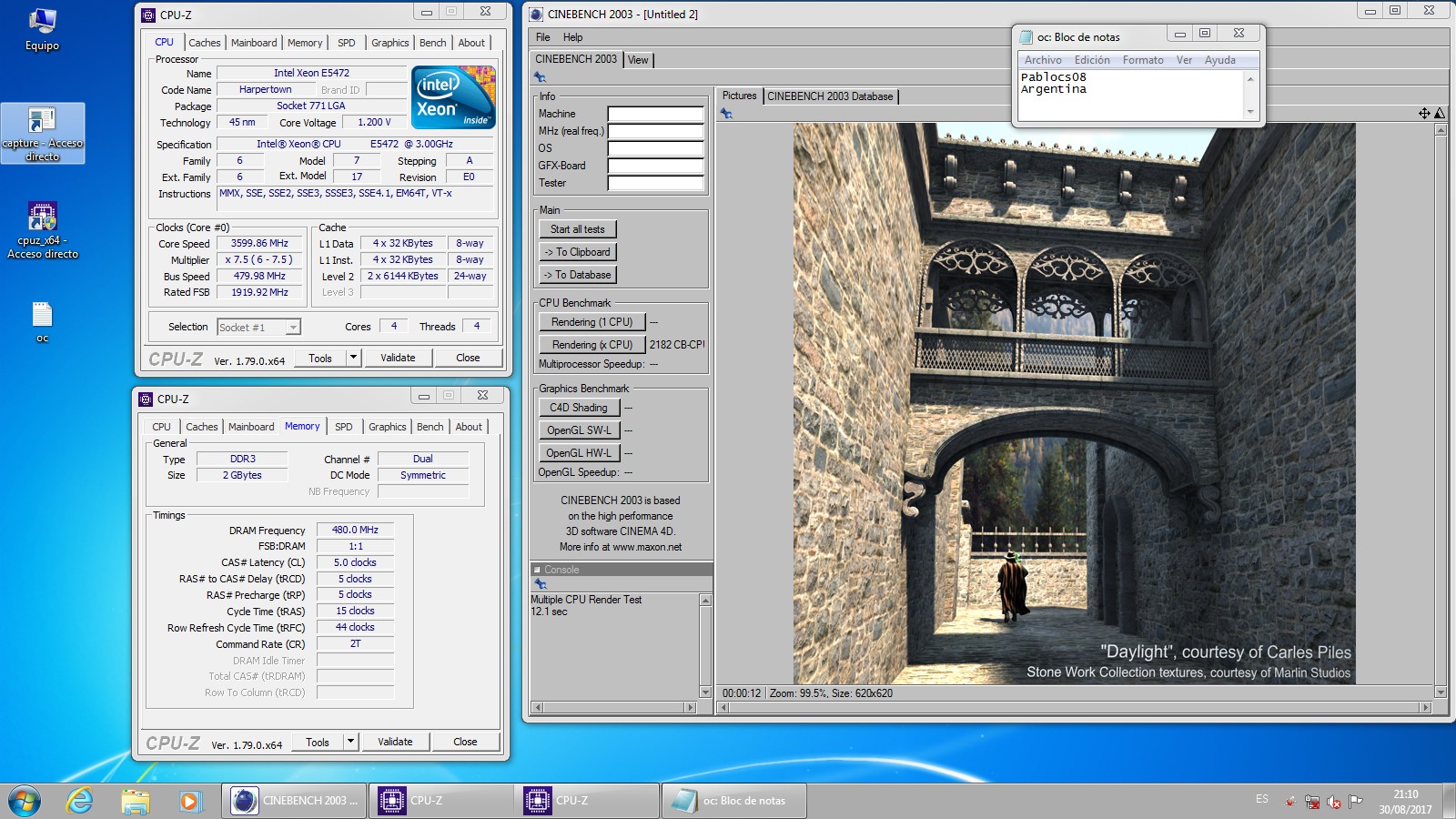Screen dimensions: 1456x819
Task: Click the To Clipboard button
Action: (x=578, y=252)
